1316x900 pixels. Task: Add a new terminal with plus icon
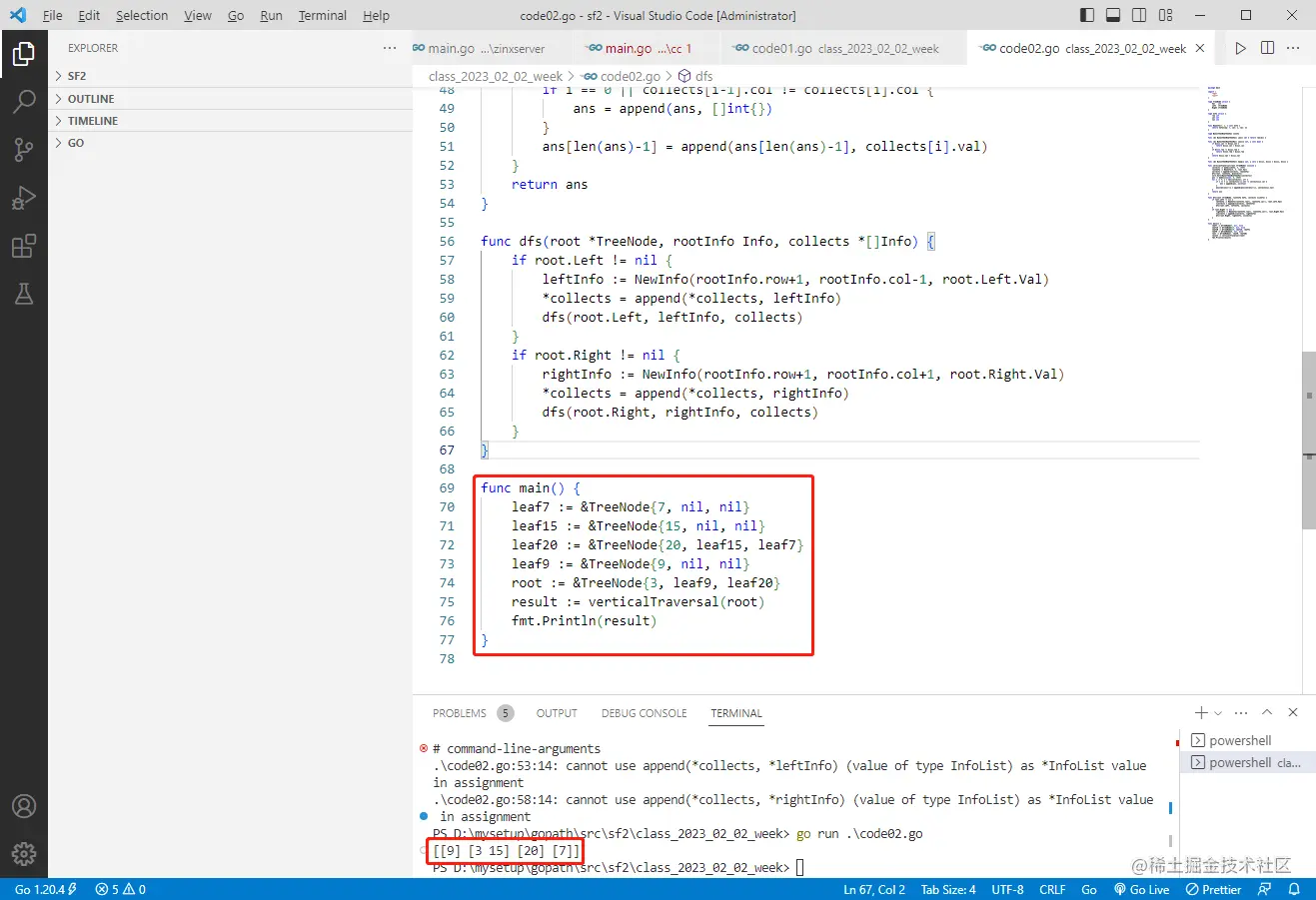click(x=1201, y=712)
